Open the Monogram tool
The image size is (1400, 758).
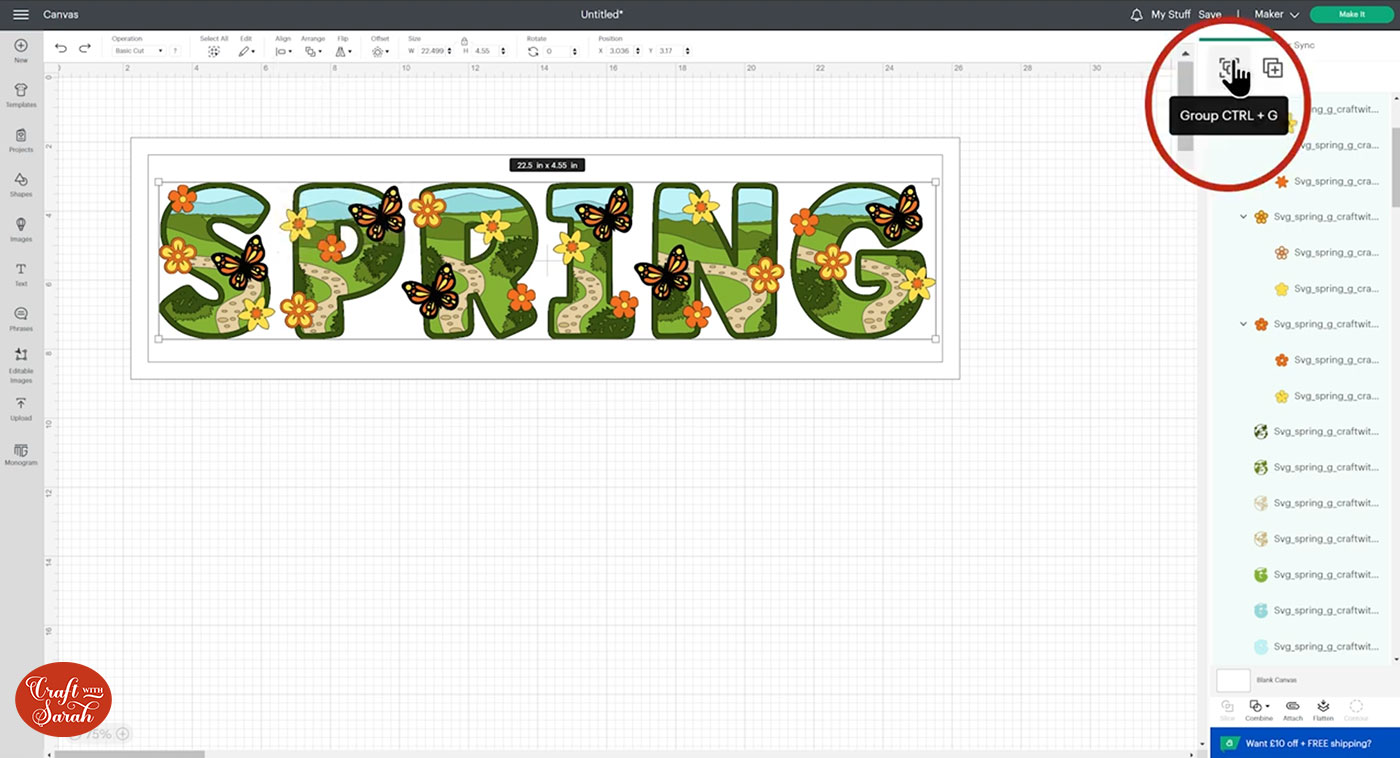(x=21, y=455)
